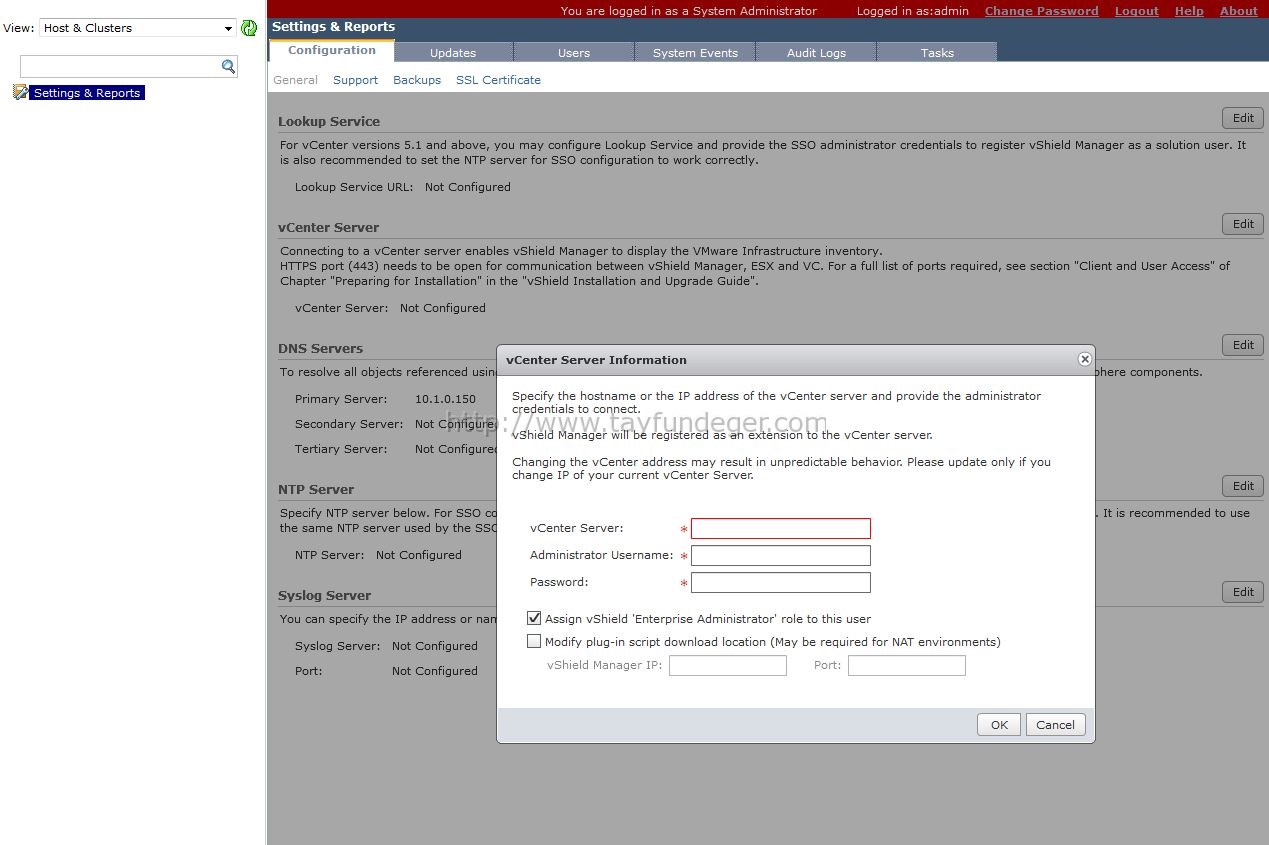Edit the DNS Servers settings
This screenshot has width=1269, height=845.
coord(1243,345)
